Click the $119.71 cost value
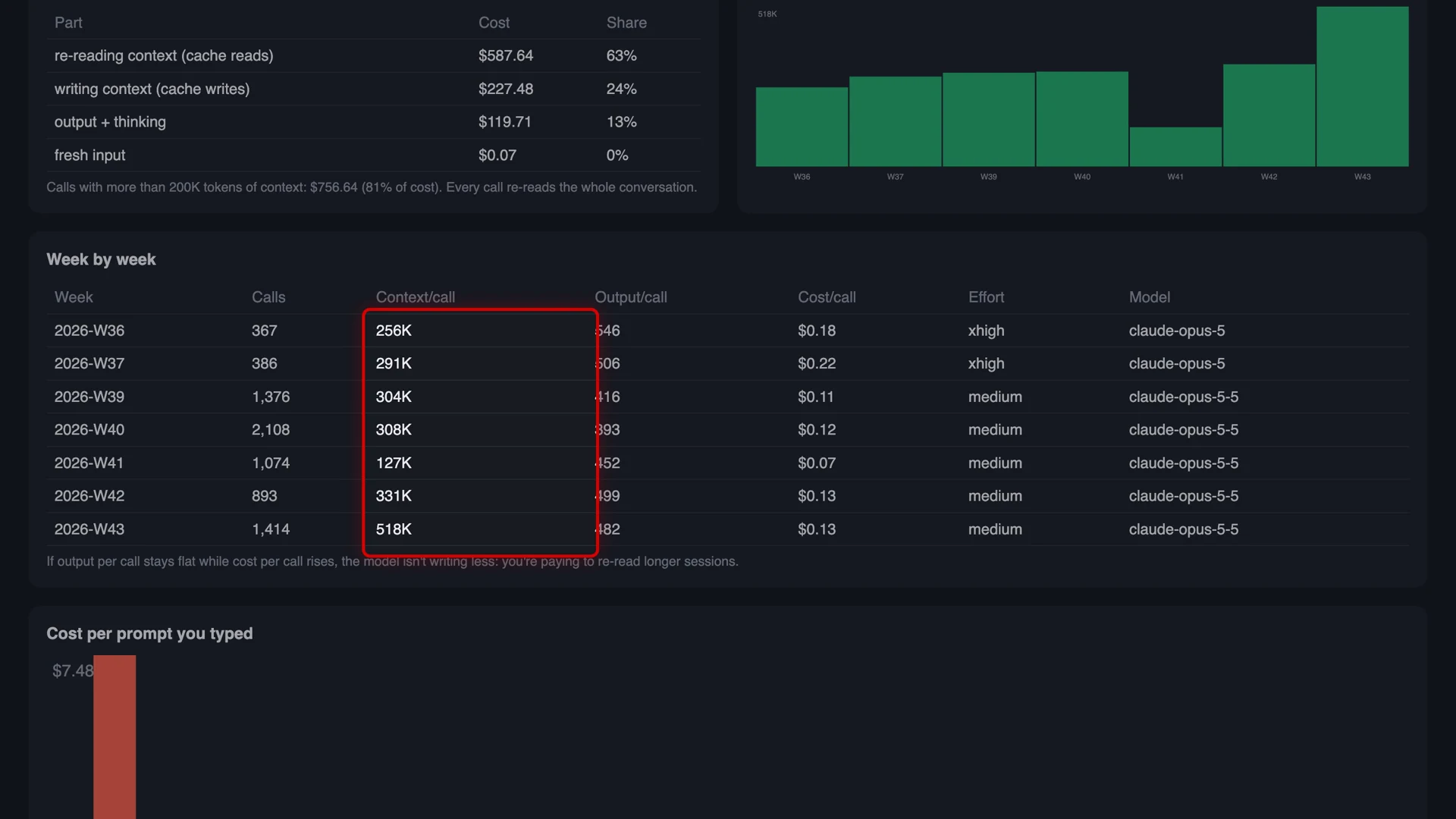 504,122
